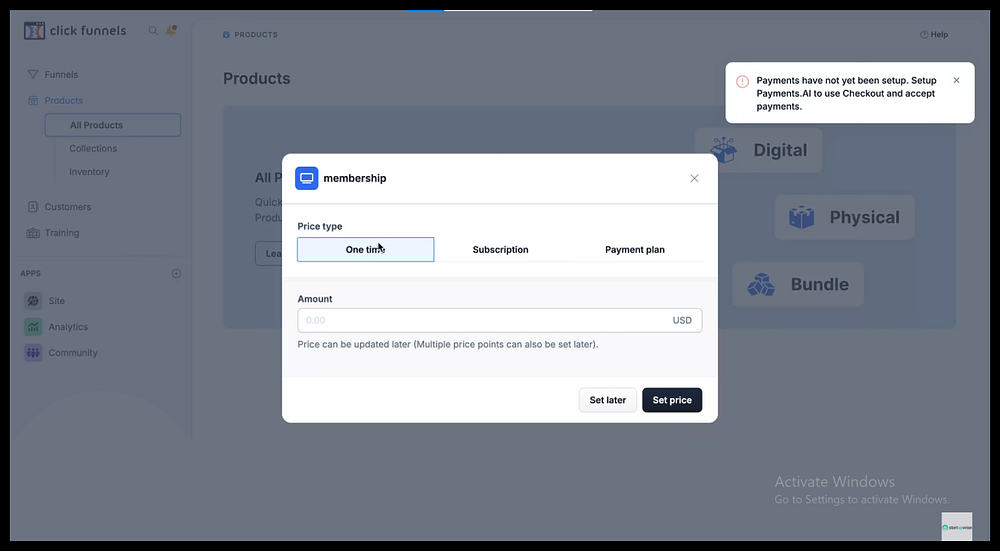Click the Amount field label
1000x551 pixels.
pyautogui.click(x=314, y=299)
